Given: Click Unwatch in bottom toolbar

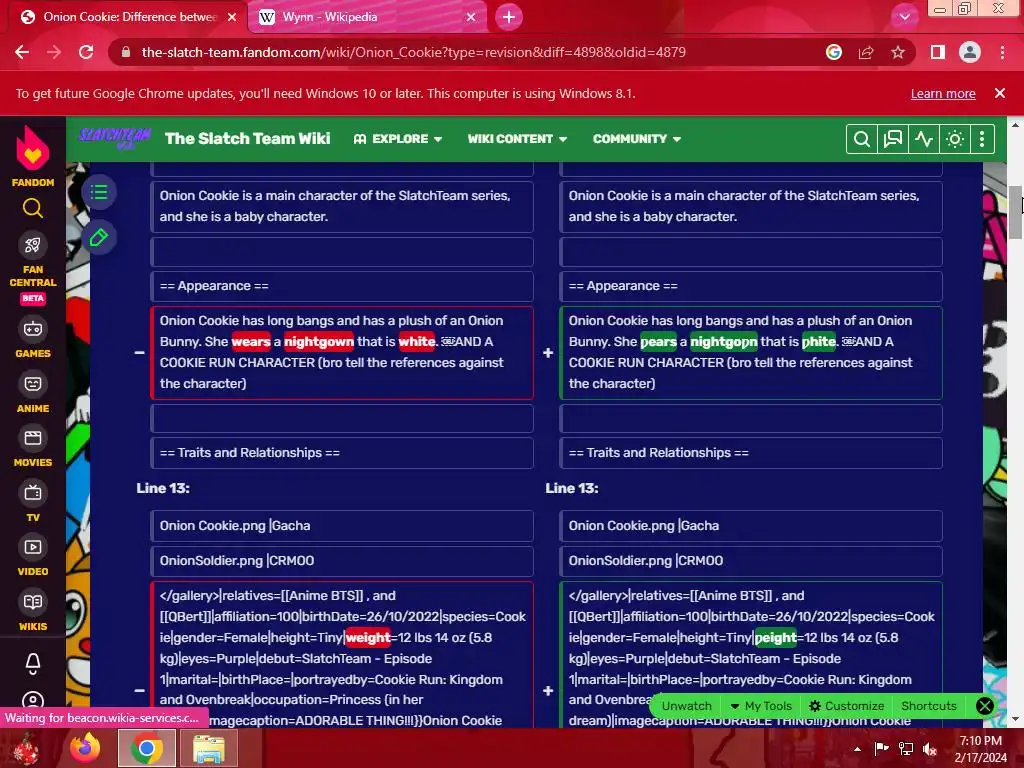Looking at the screenshot, I should [x=686, y=706].
